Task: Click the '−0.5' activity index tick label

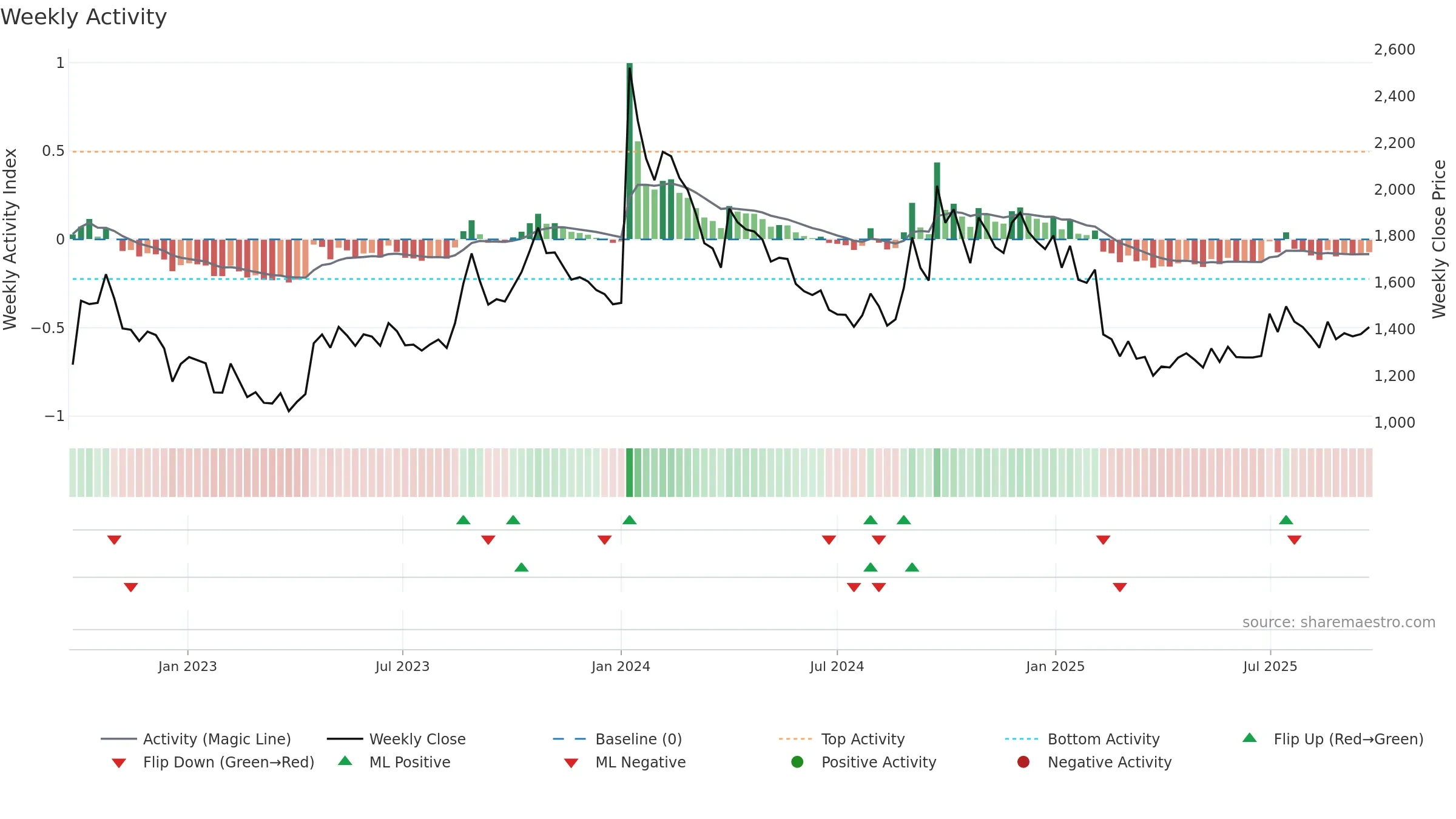Action: pos(48,328)
